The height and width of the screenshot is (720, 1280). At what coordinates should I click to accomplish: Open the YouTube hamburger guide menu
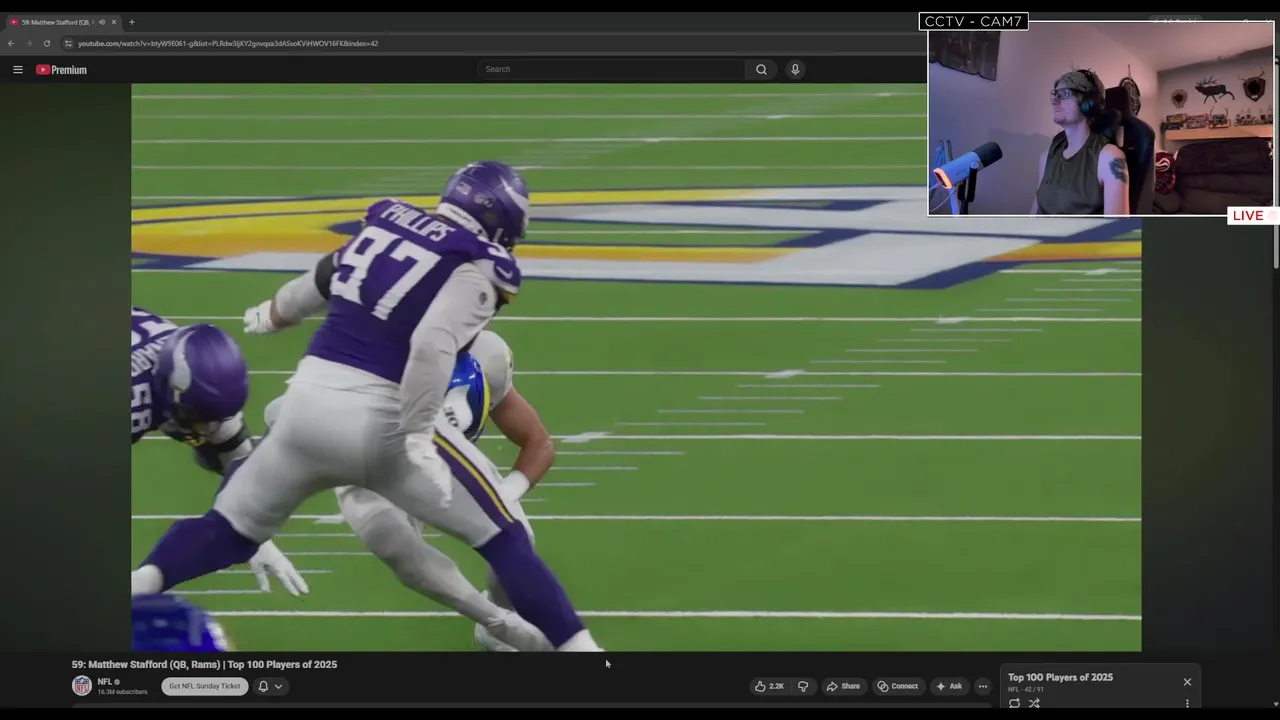[18, 70]
